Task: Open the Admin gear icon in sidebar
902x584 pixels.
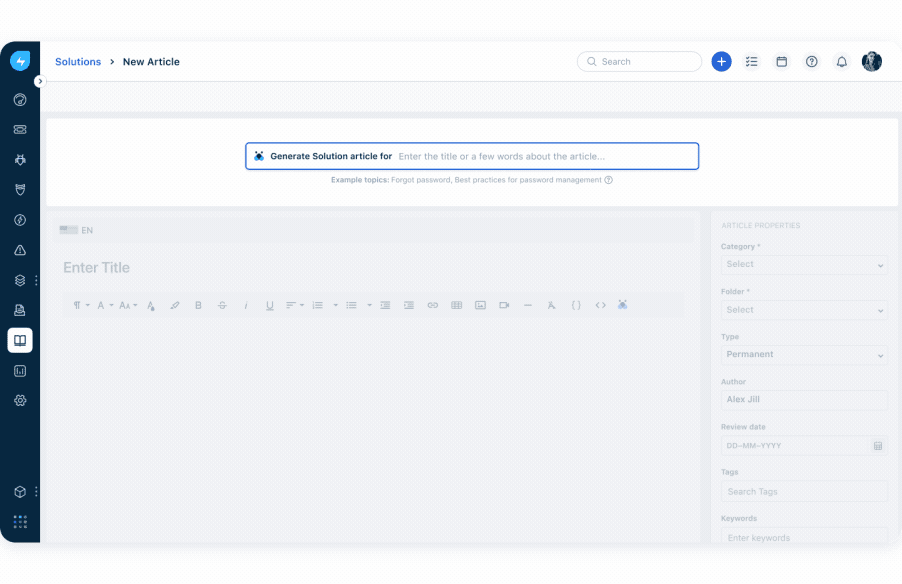Action: pos(20,400)
